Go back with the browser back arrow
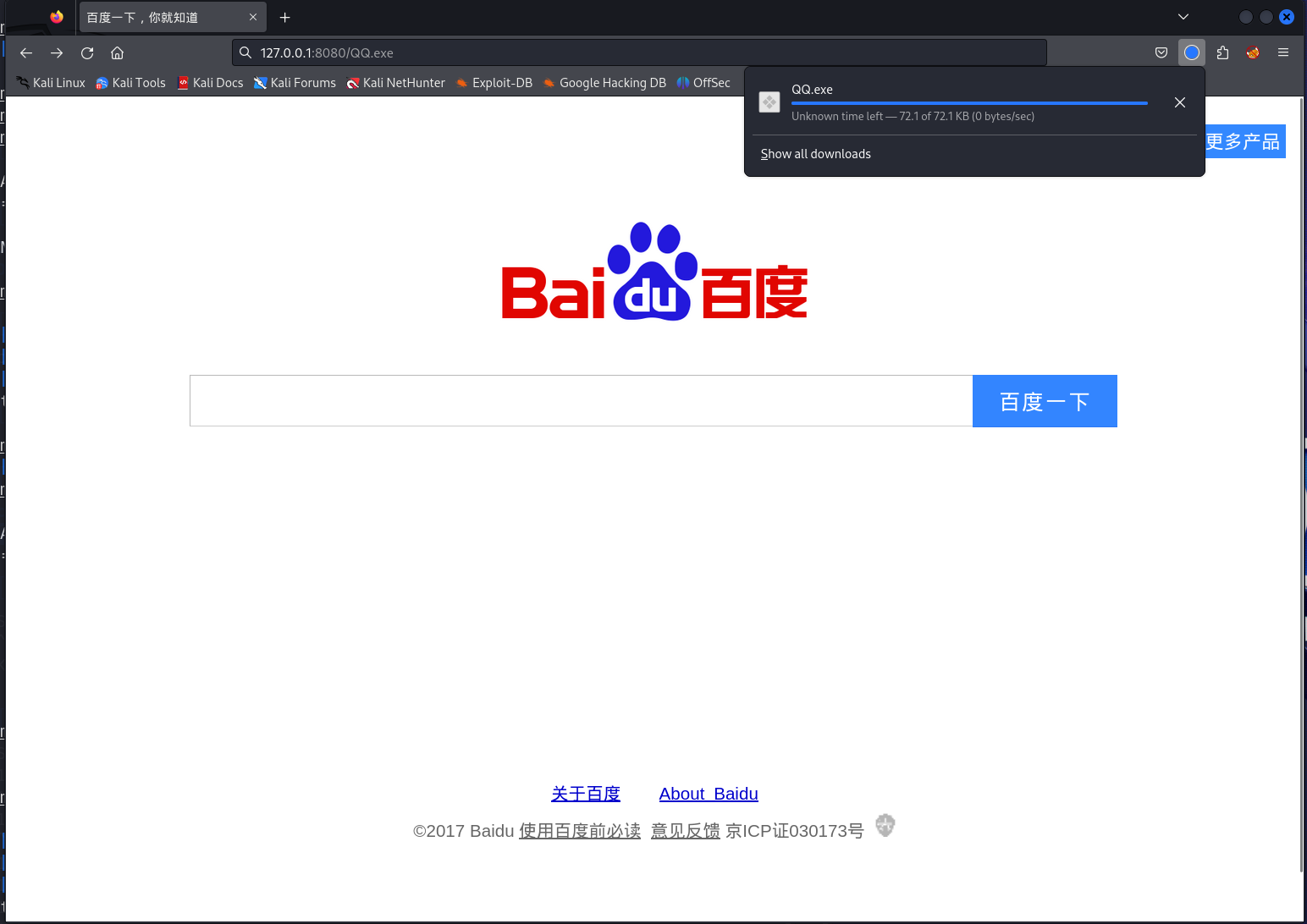The image size is (1307, 924). point(26,52)
